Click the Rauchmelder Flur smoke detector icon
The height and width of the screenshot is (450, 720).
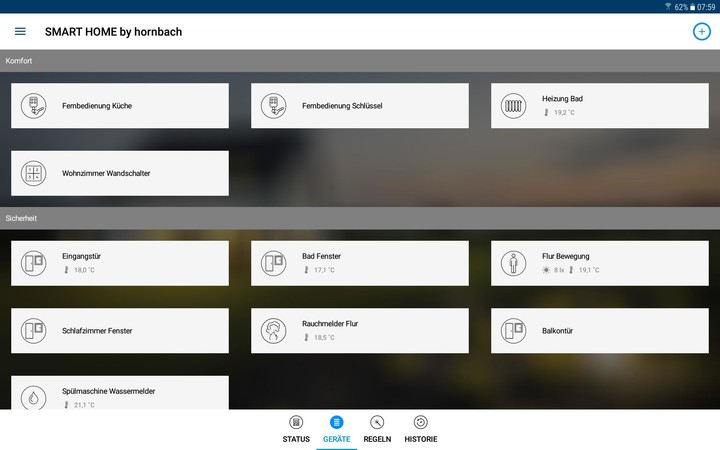click(x=274, y=331)
